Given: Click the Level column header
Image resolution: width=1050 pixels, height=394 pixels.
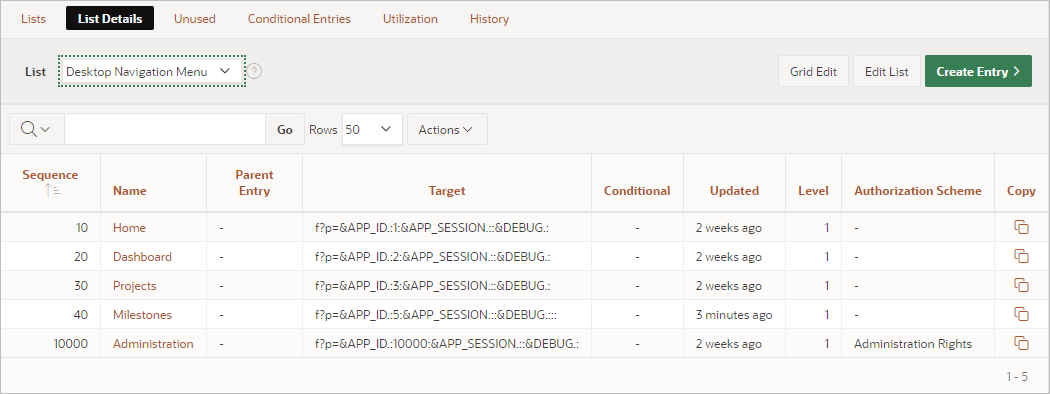Looking at the screenshot, I should (x=814, y=190).
